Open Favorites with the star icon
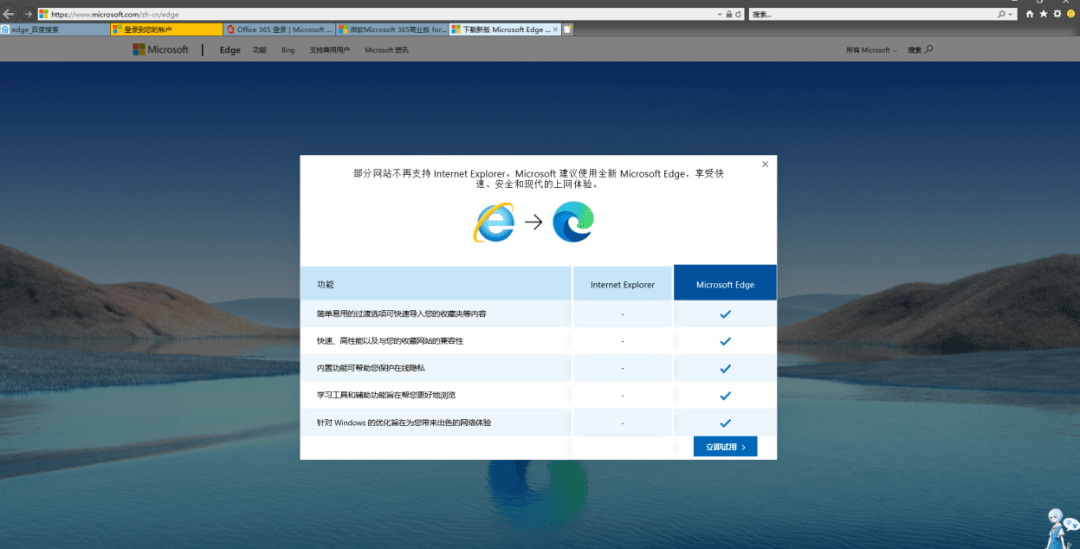The width and height of the screenshot is (1080, 549). click(x=1043, y=14)
